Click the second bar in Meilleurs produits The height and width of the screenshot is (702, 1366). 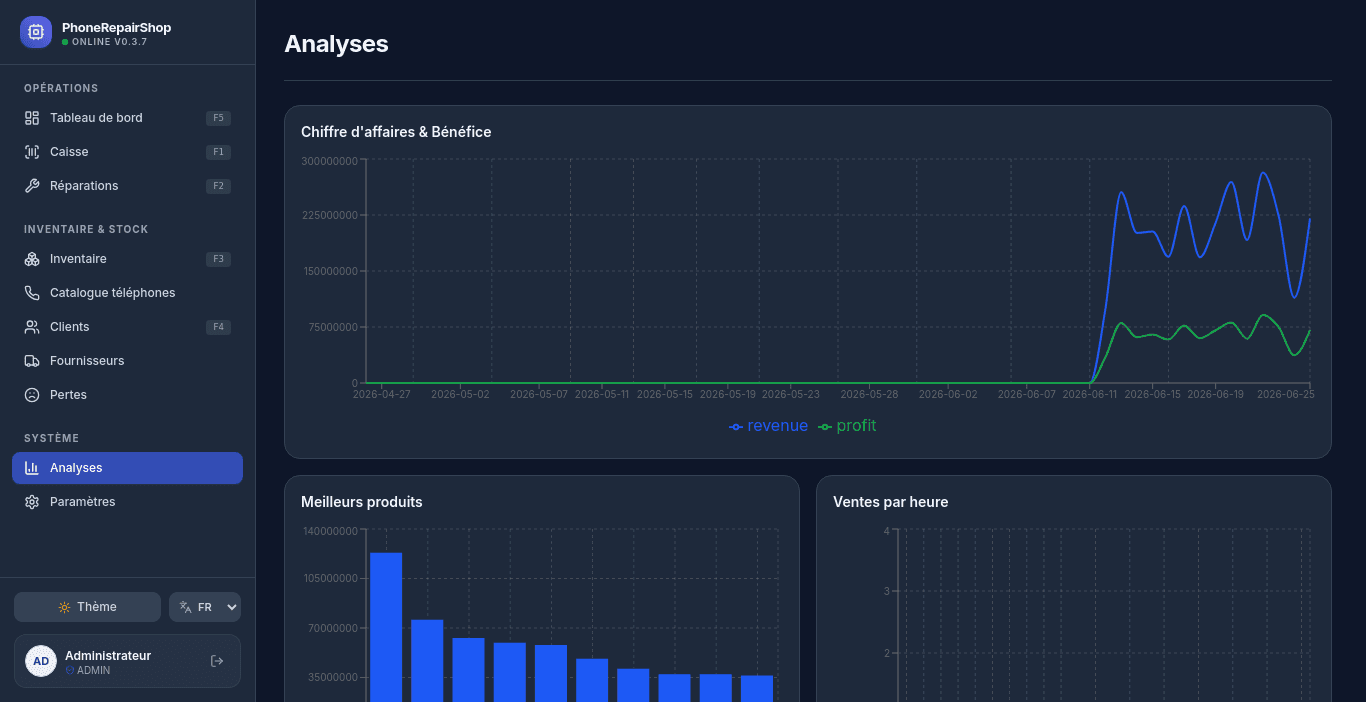click(427, 661)
